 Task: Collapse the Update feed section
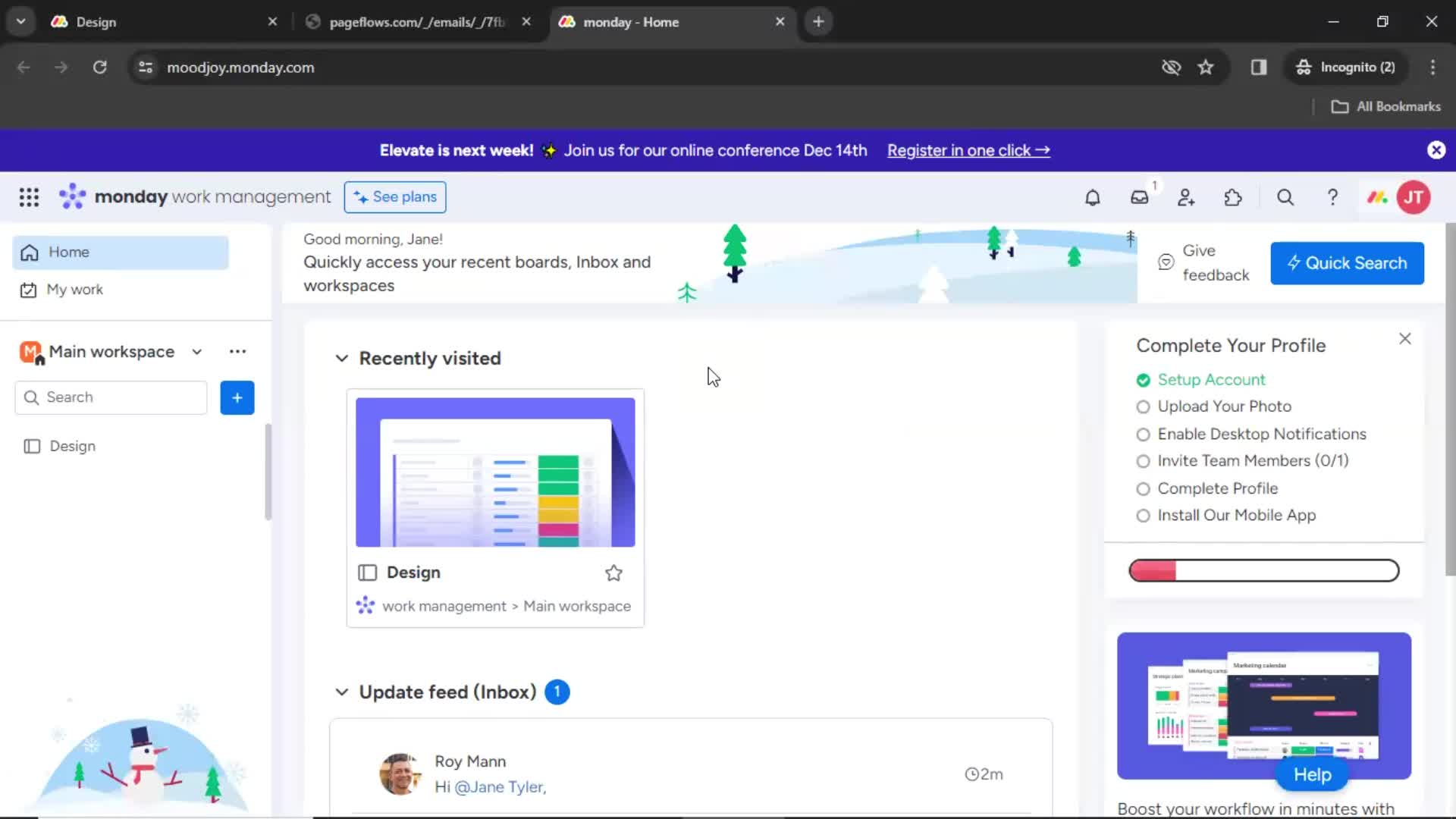pos(341,692)
